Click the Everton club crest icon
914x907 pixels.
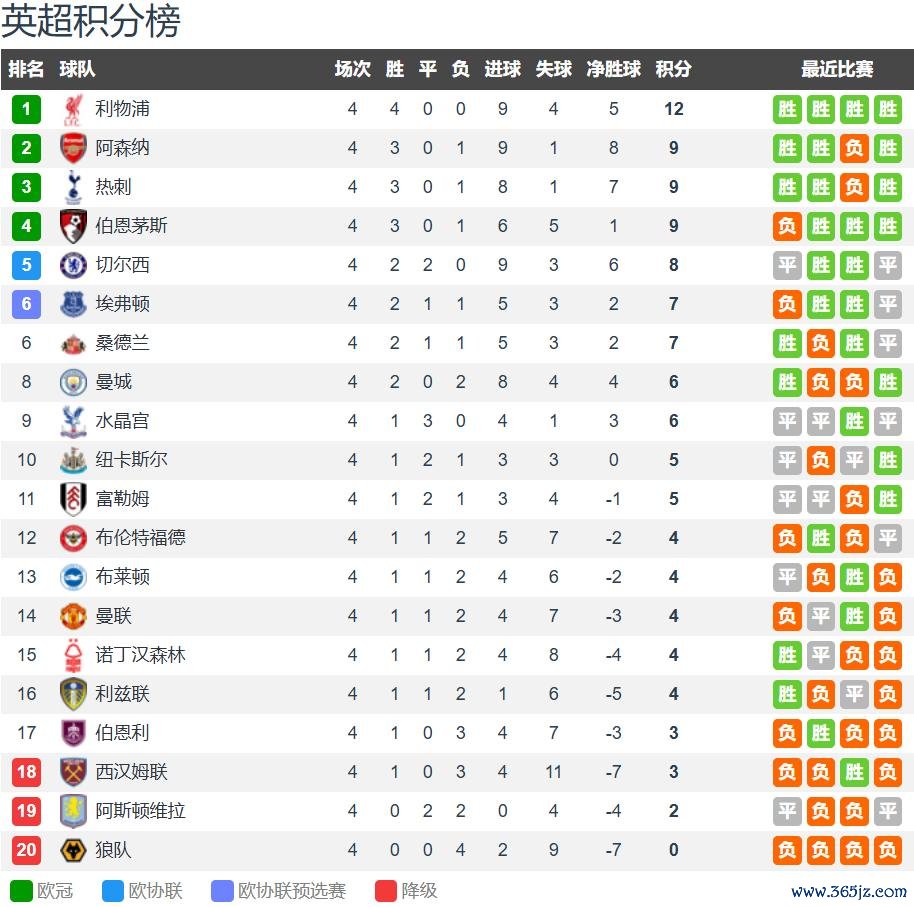(73, 304)
